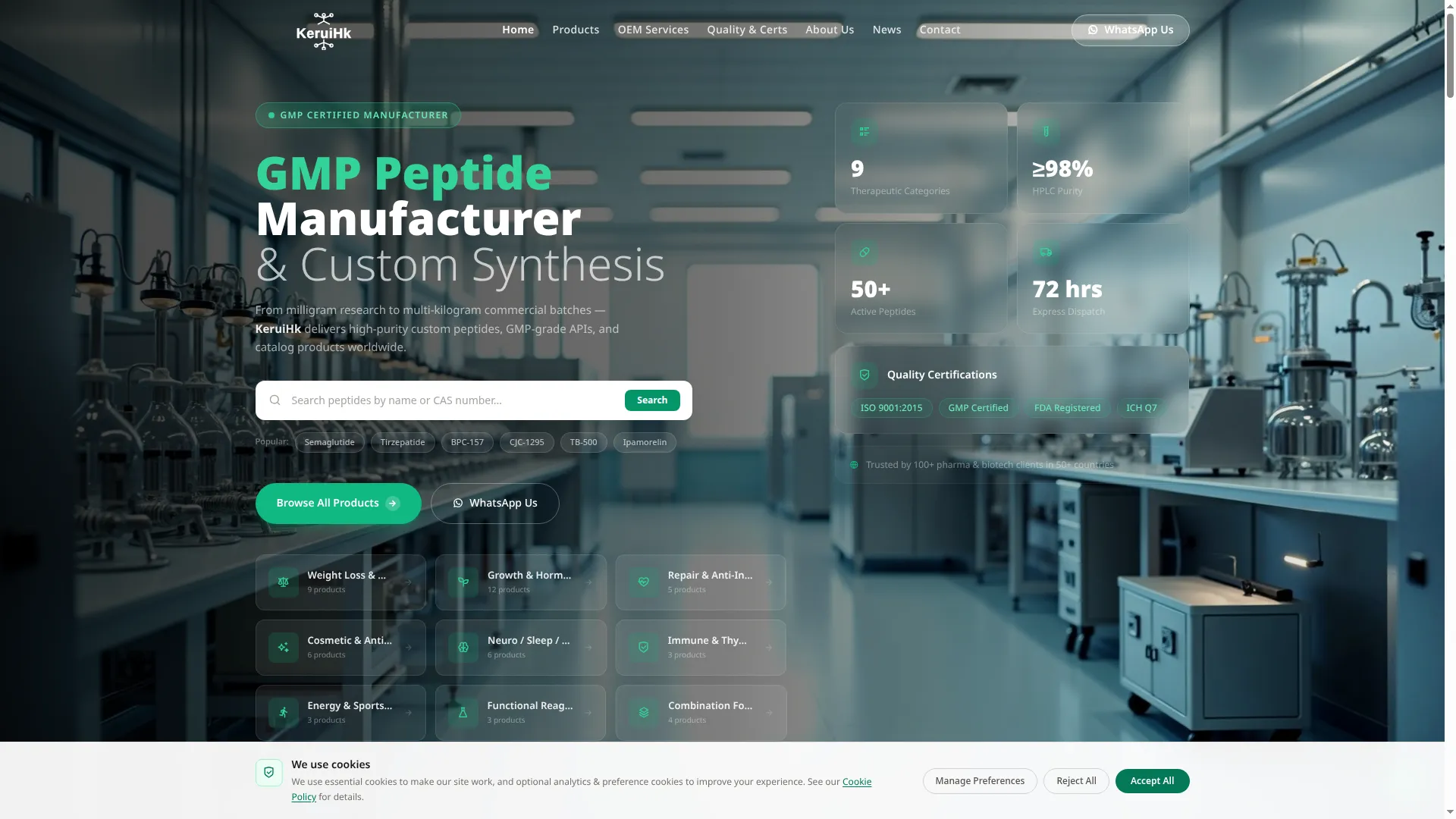Click the Weight Loss card title text

click(x=347, y=576)
